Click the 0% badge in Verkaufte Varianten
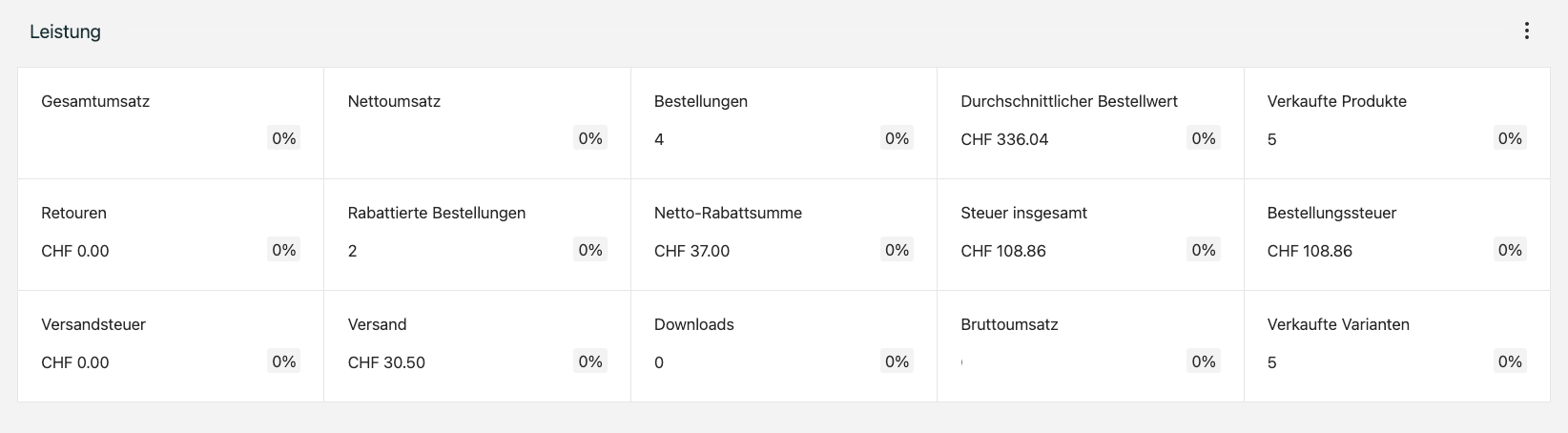The height and width of the screenshot is (433, 1568). pyautogui.click(x=1509, y=361)
